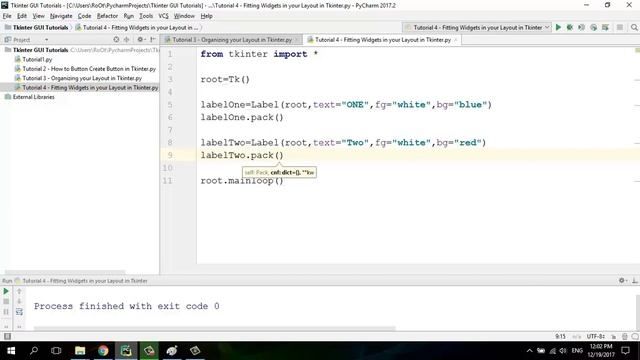Open the Refactor menu
The image size is (640, 360).
[x=107, y=16]
